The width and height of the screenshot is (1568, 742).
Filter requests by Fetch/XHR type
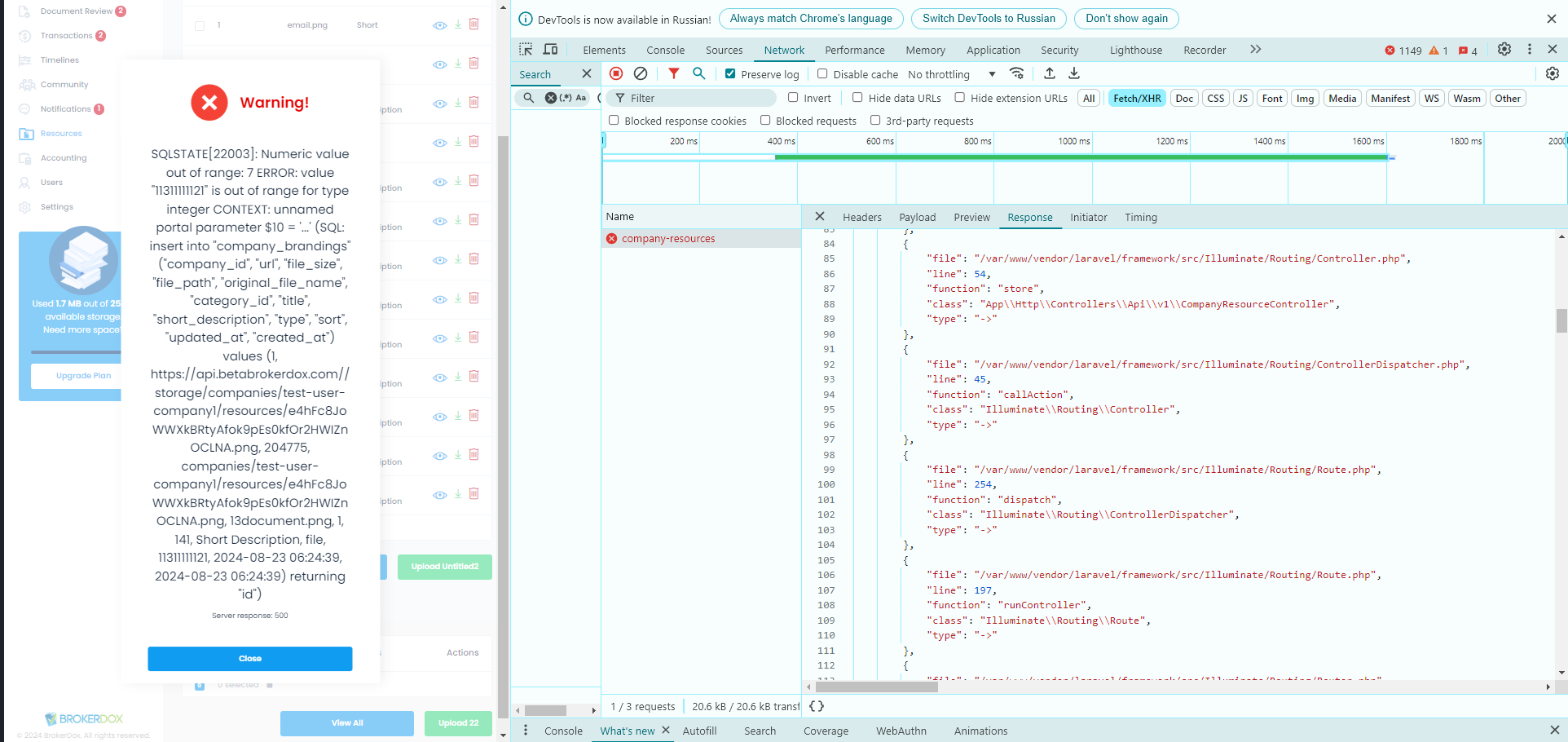[1137, 99]
